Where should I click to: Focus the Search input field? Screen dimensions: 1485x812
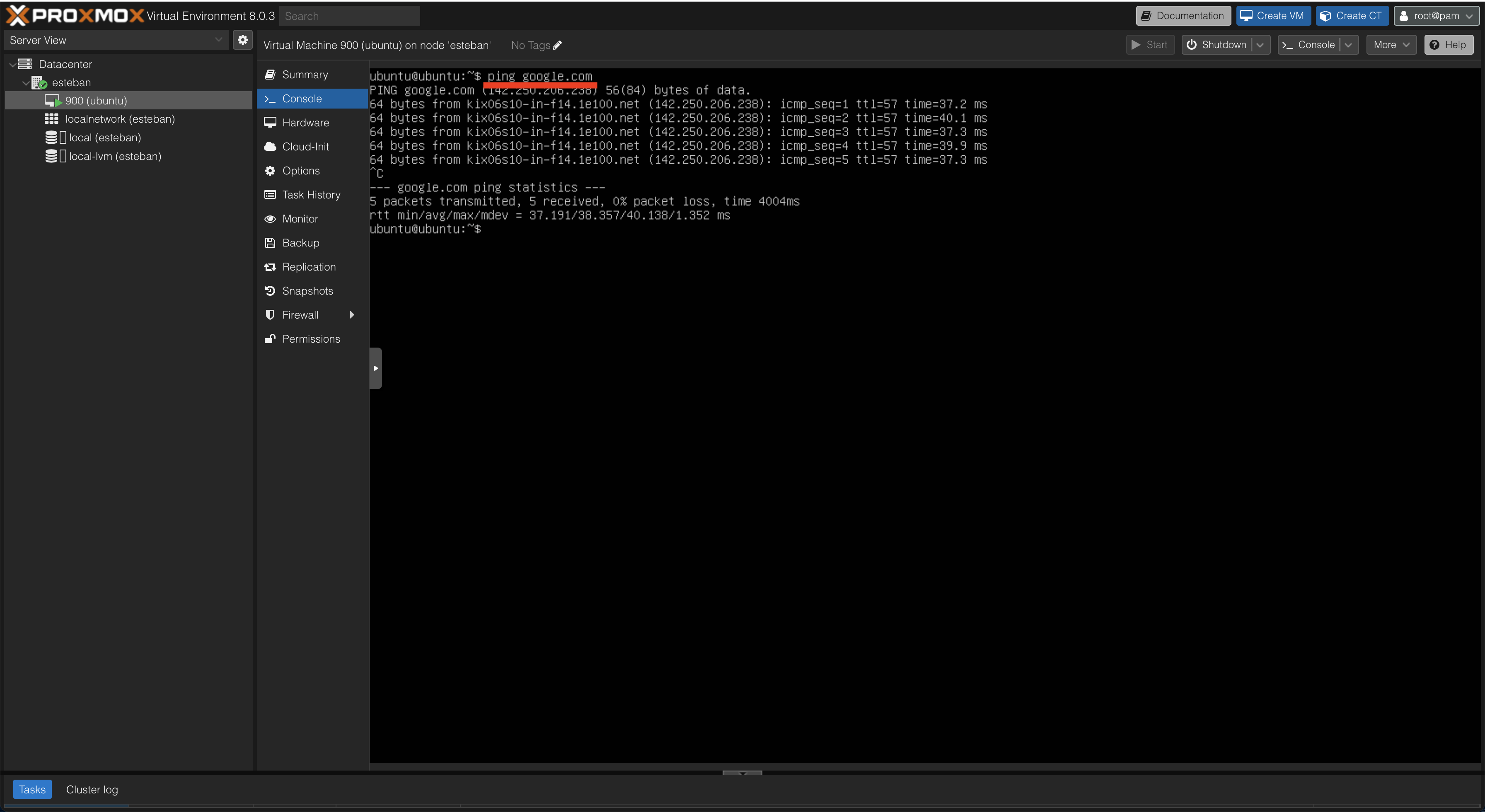349,16
